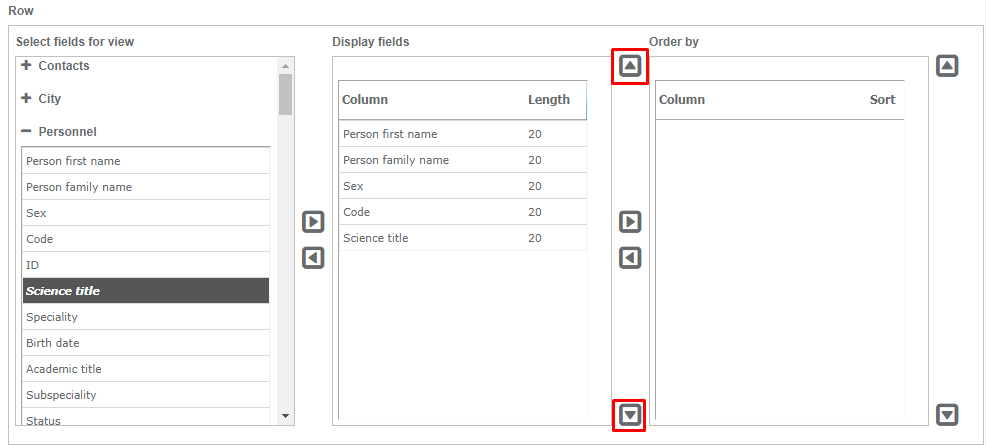Remove field from Order by list
This screenshot has height=446, width=986.
[x=630, y=258]
